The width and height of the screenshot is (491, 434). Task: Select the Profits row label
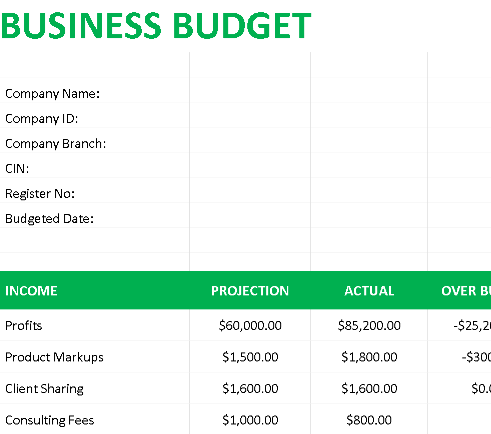pyautogui.click(x=24, y=325)
